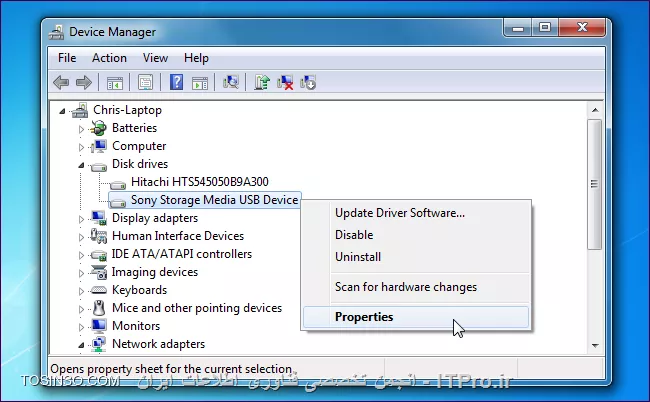Click the Mice and other pointing devices icon
The height and width of the screenshot is (402, 650).
click(99, 308)
